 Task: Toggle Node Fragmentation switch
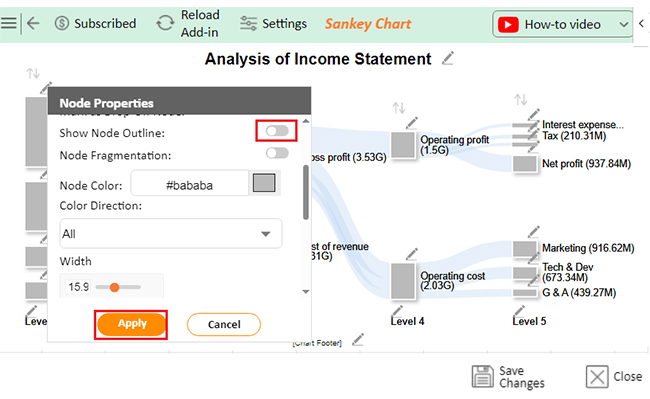click(277, 153)
